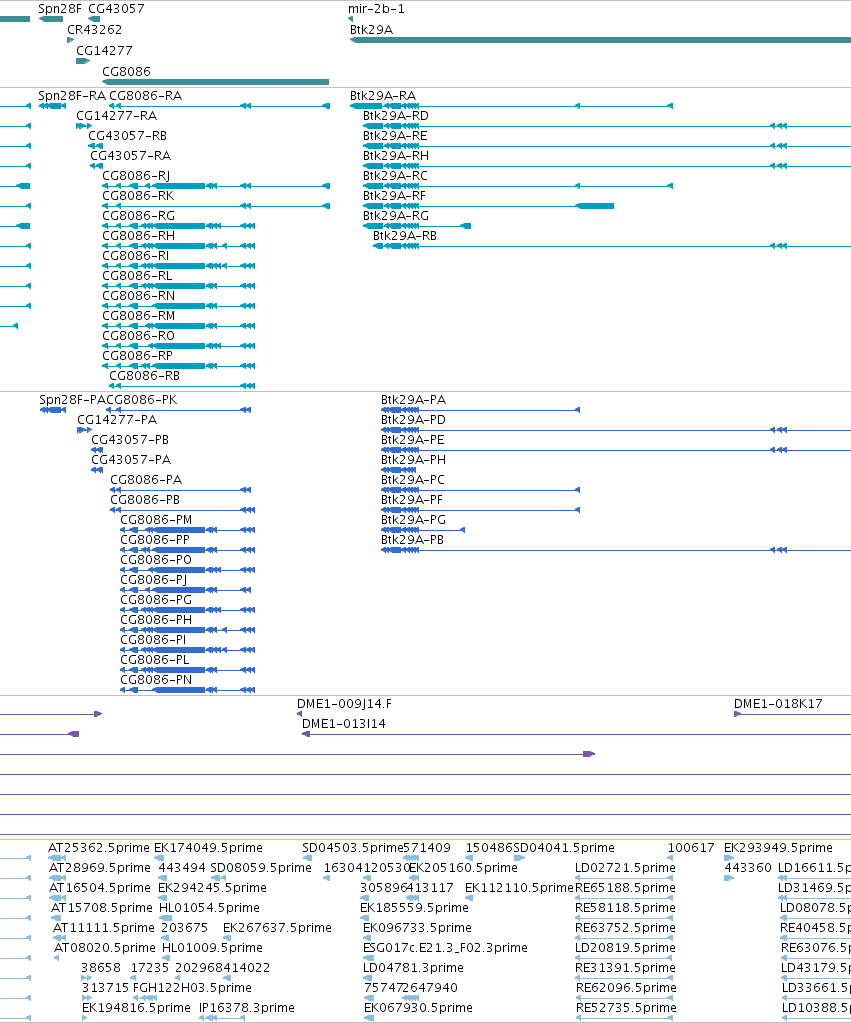Click protein CG8086-PN label

tap(156, 680)
